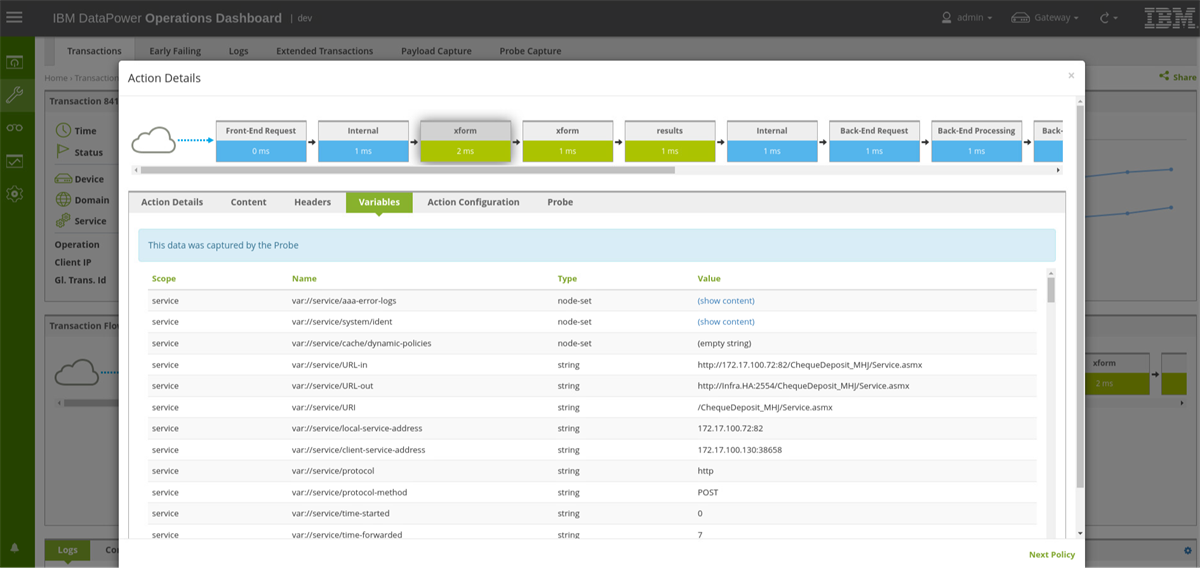Switch to the Action Details tab
The height and width of the screenshot is (568, 1200).
[172, 202]
